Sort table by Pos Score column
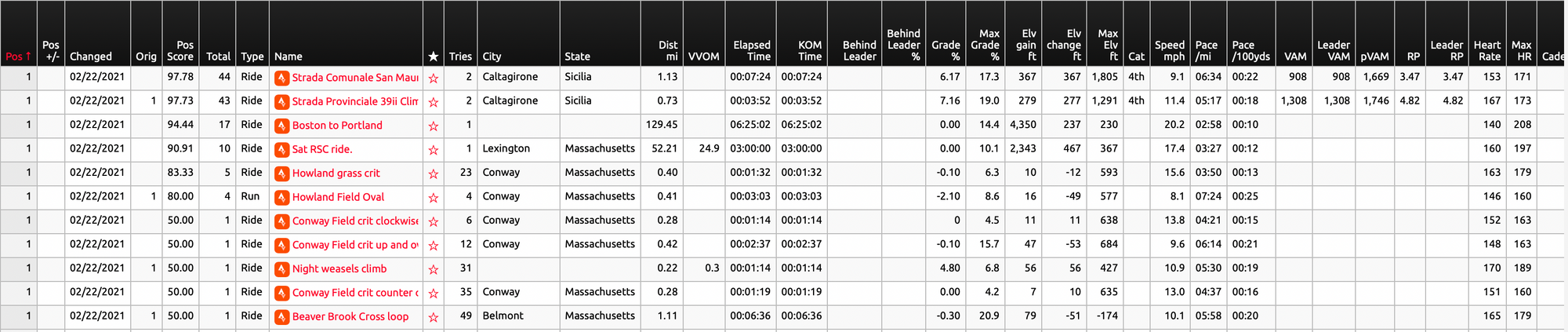 [180, 50]
